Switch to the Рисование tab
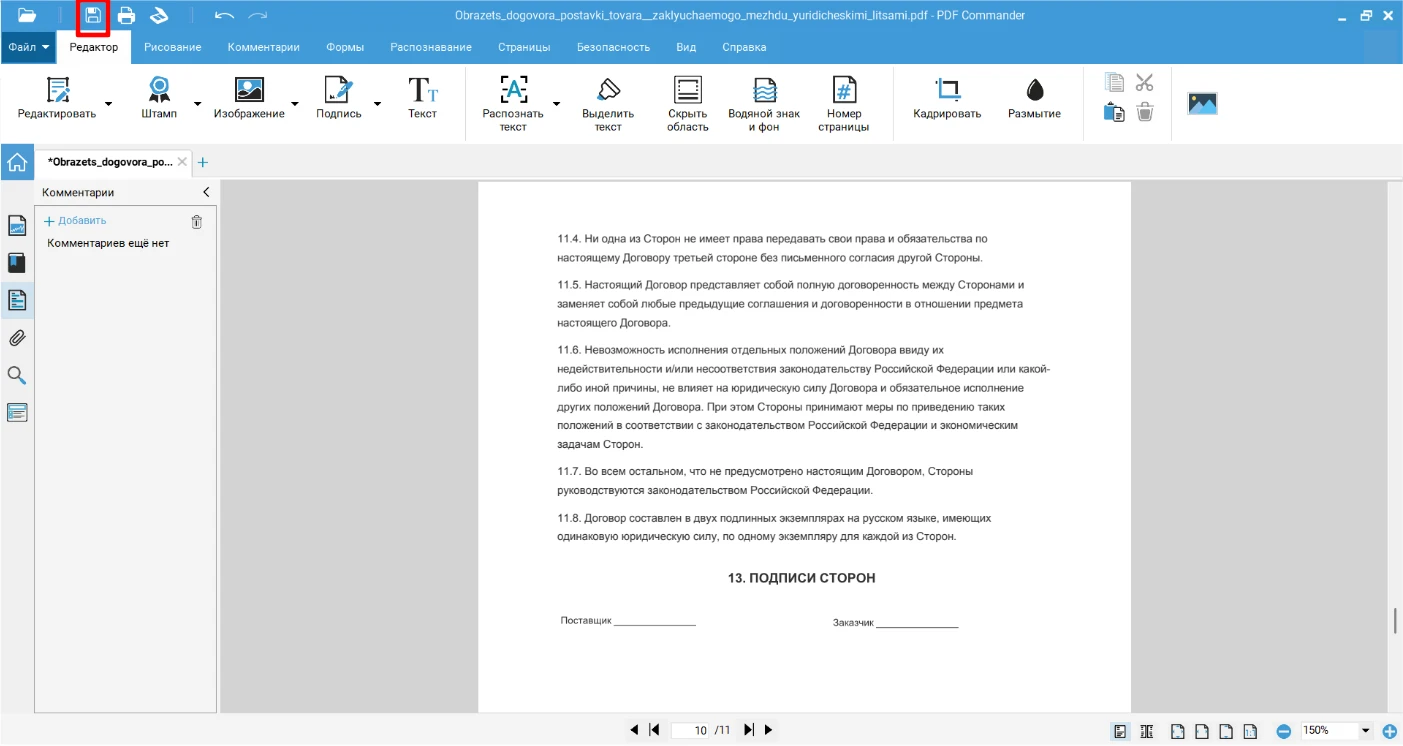Screen dimensions: 1403x746 coord(172,47)
